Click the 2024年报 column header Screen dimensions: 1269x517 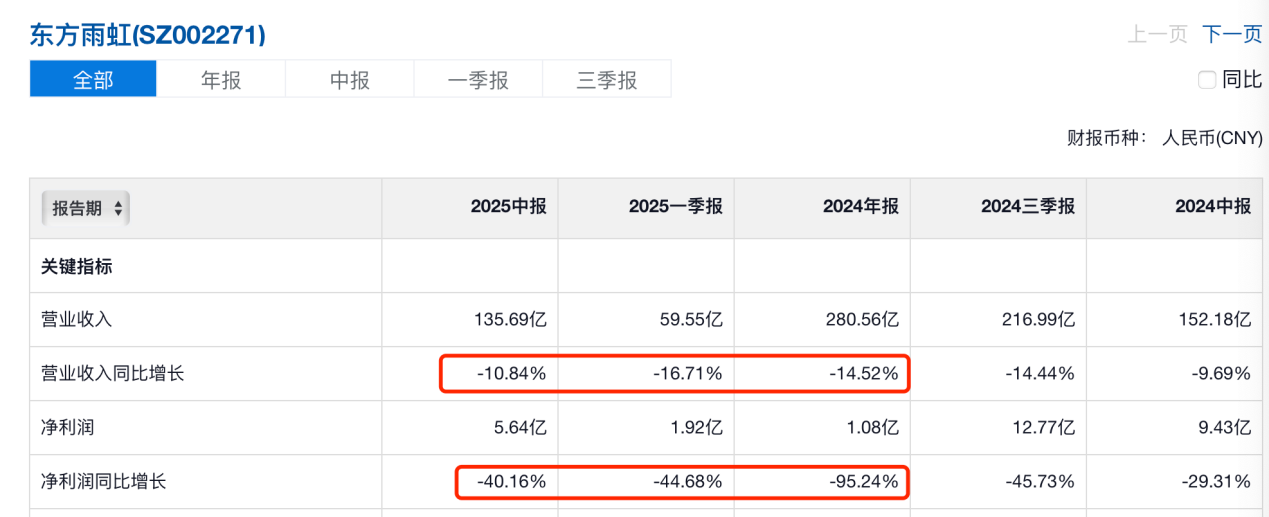[860, 207]
